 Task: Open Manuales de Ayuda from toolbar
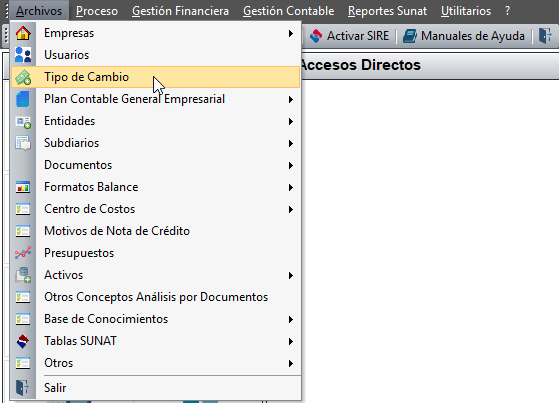click(464, 36)
